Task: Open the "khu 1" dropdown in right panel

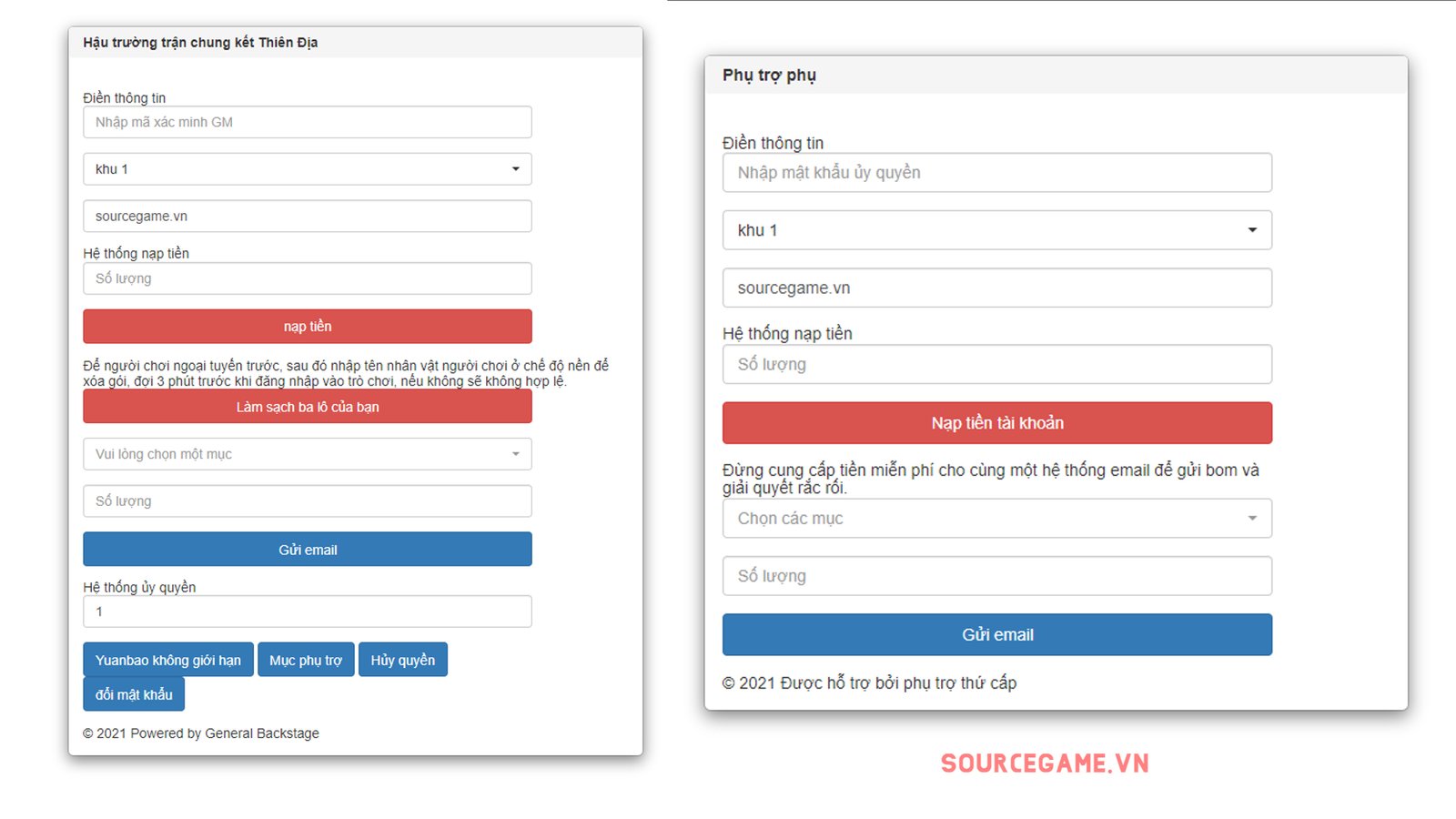Action: [996, 230]
